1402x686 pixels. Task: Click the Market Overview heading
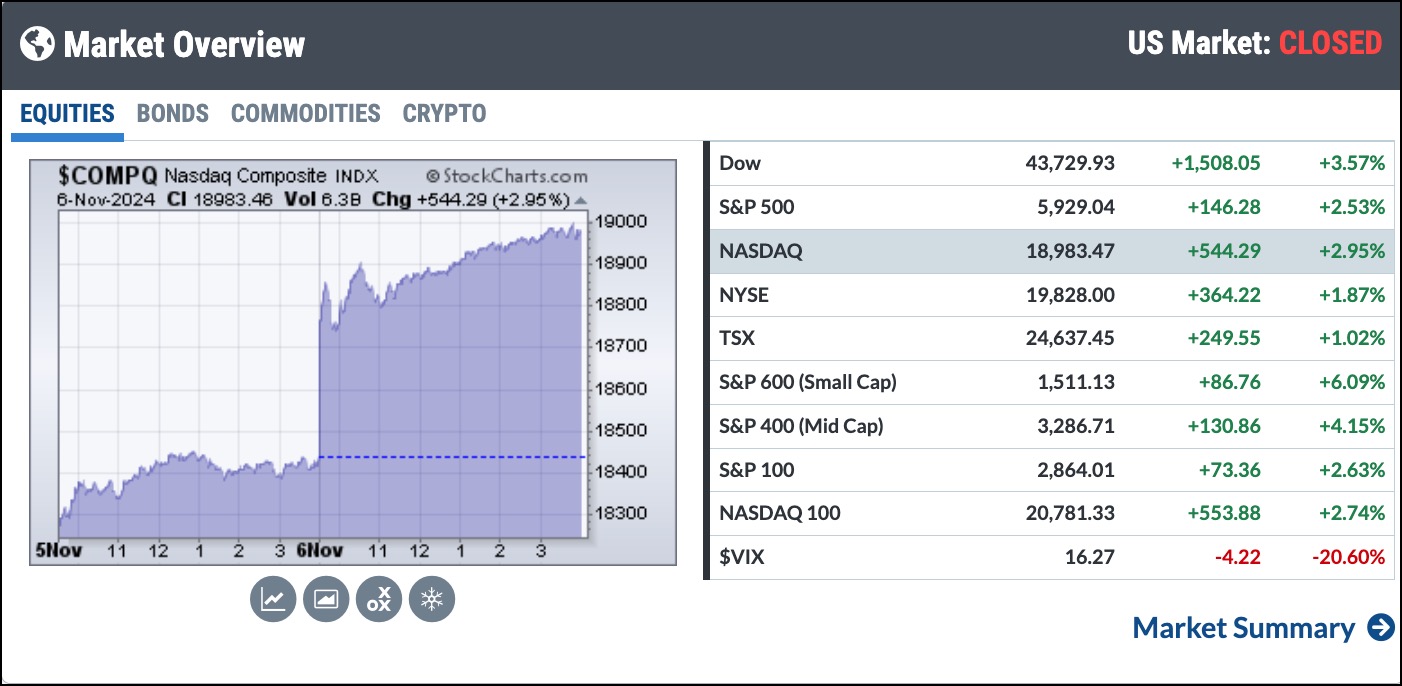(x=185, y=44)
